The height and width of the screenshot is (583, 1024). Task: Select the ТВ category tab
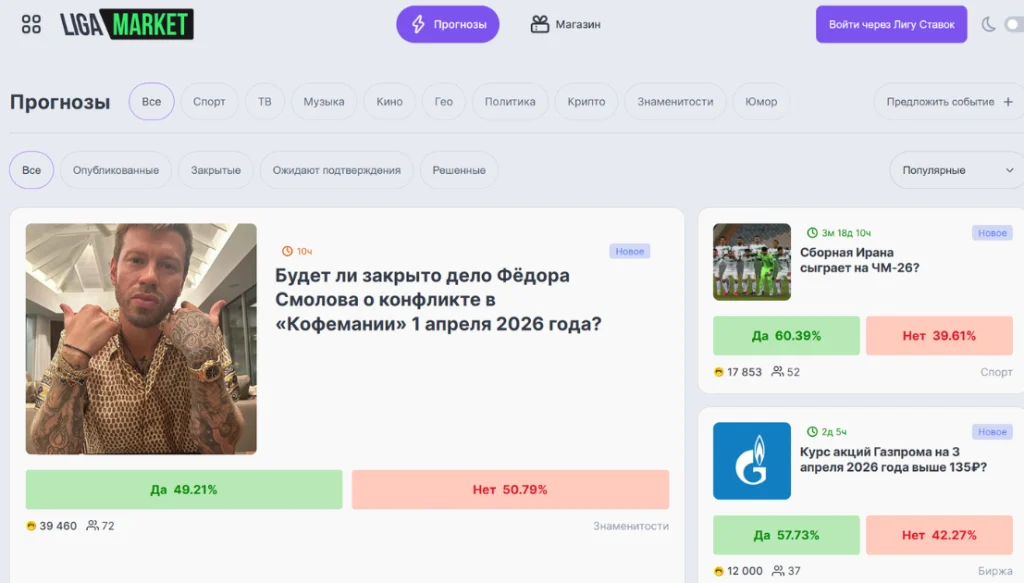(264, 101)
